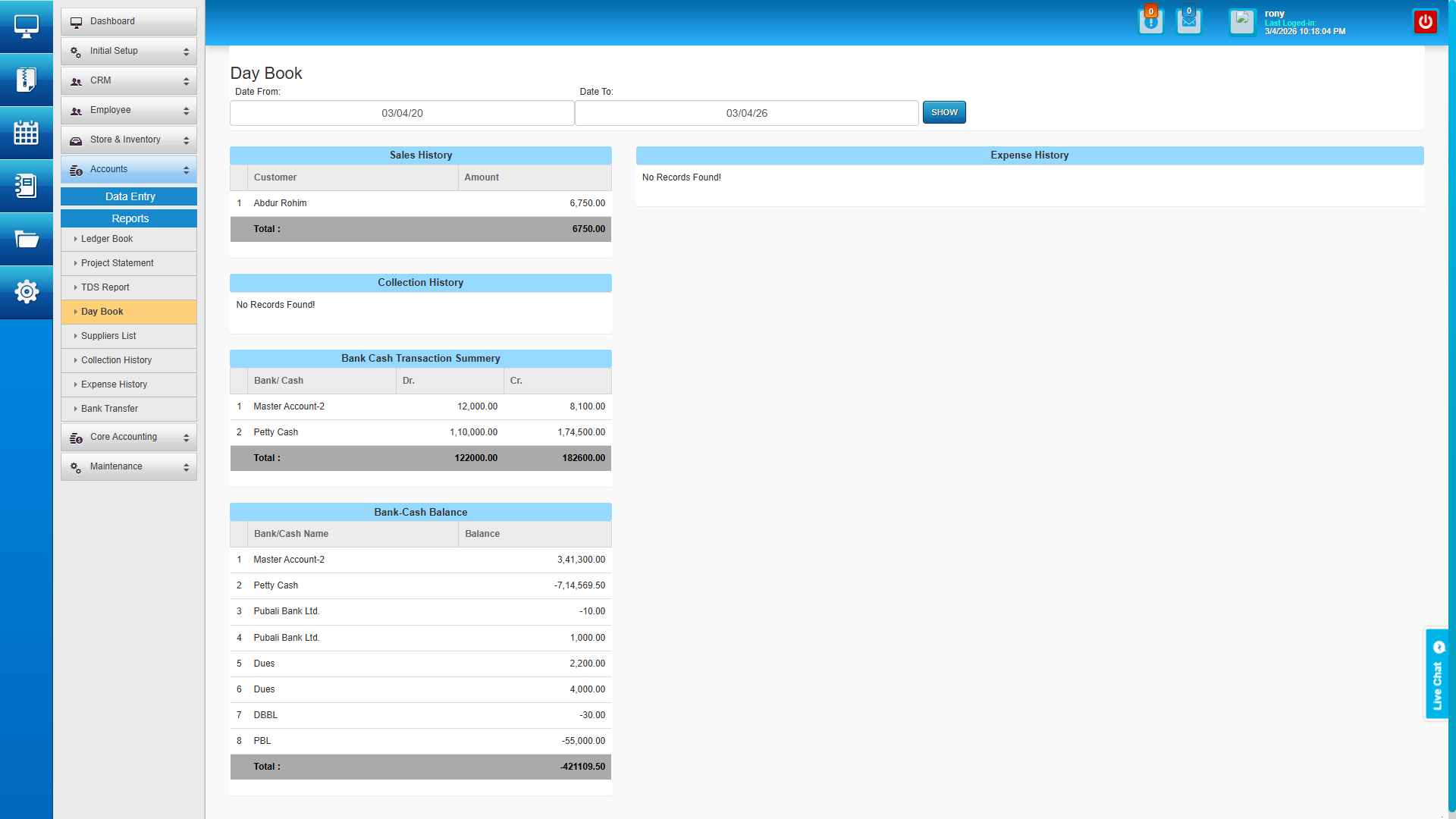Click the notebook icon in left rail
This screenshot has height=819, width=1456.
pyautogui.click(x=26, y=186)
